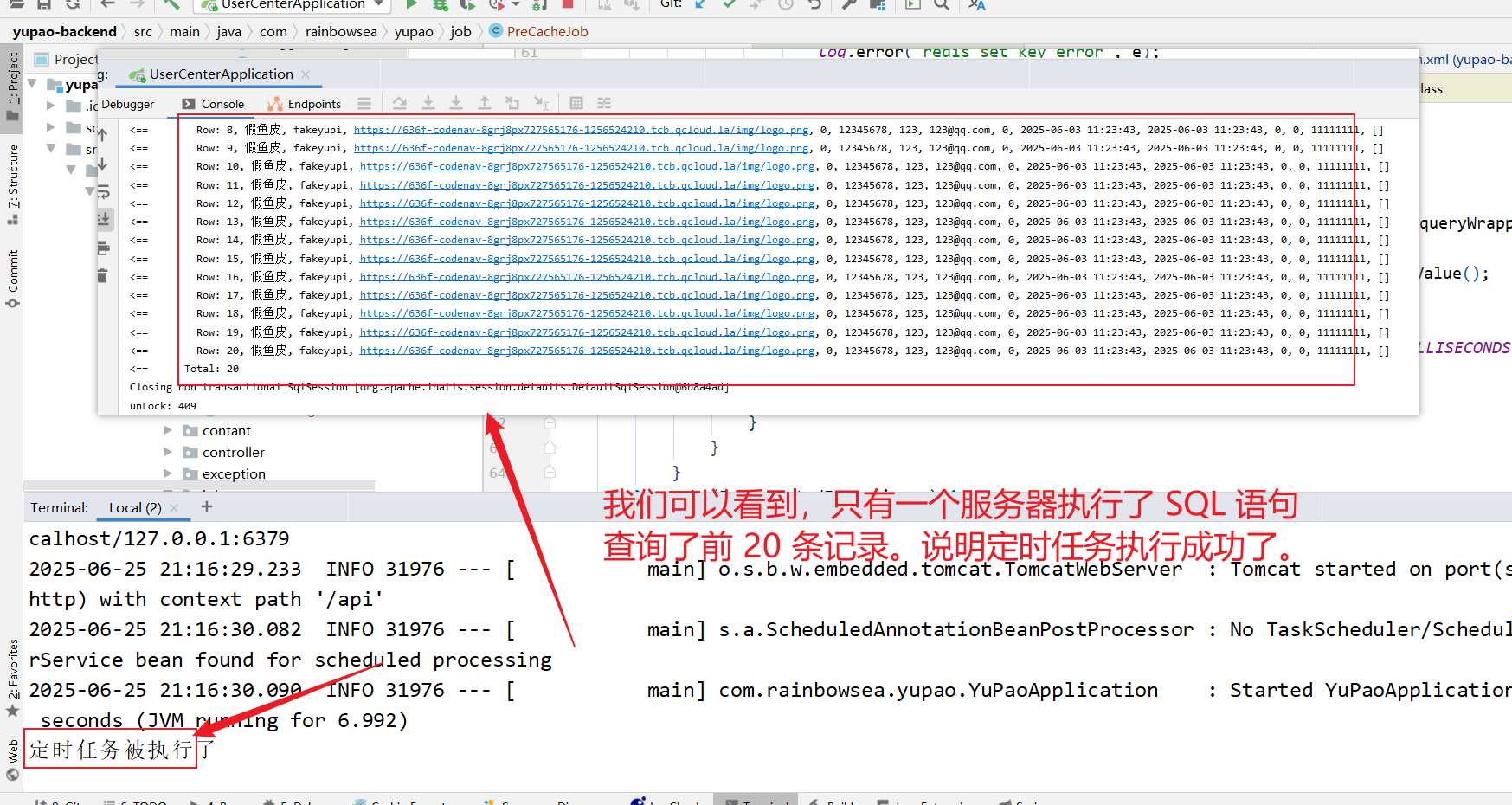The width and height of the screenshot is (1512, 805).
Task: Run UserCenterApplication with the green play icon
Action: pyautogui.click(x=412, y=4)
